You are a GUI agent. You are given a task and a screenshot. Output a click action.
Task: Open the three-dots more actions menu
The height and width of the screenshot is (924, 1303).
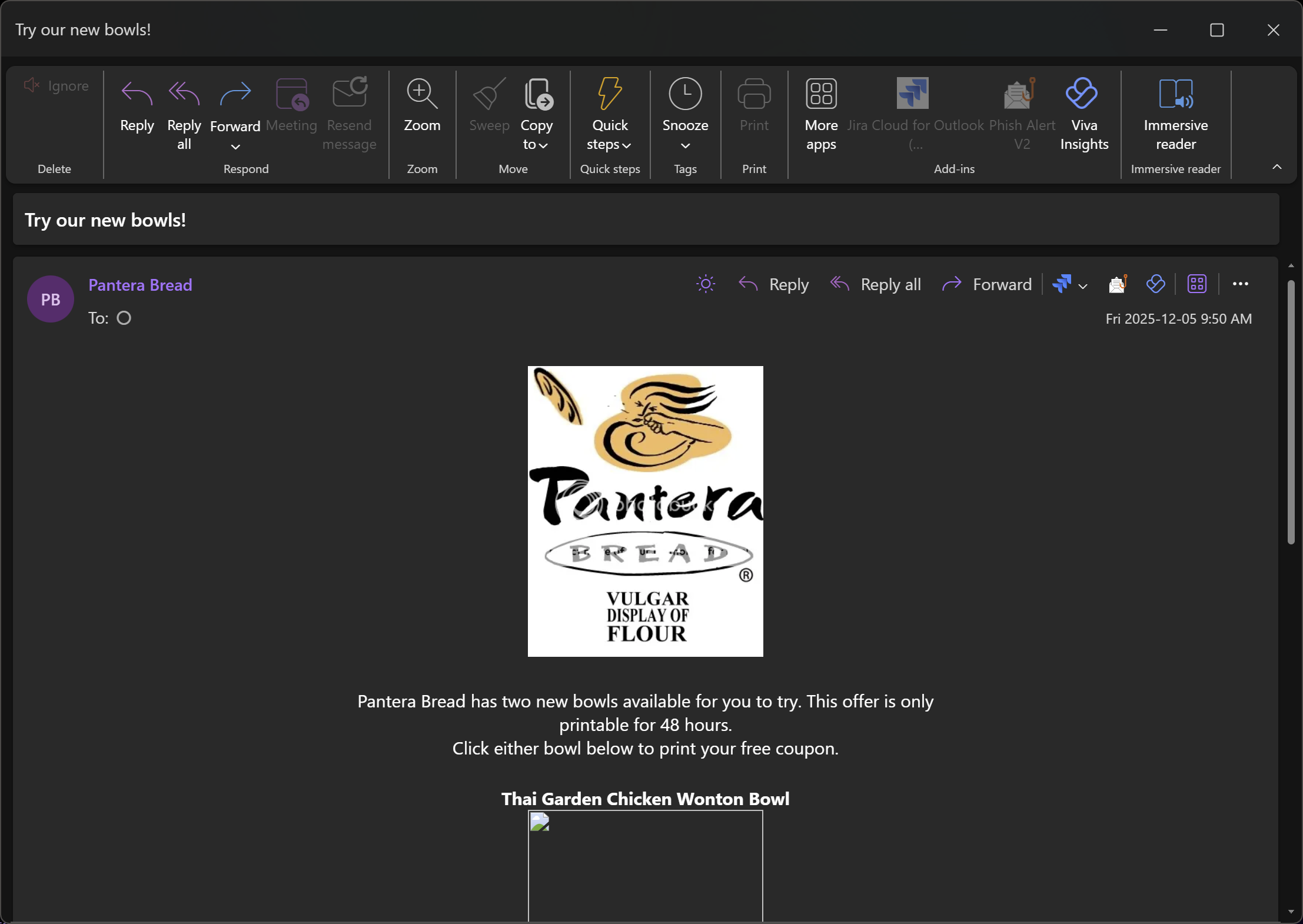(1240, 284)
